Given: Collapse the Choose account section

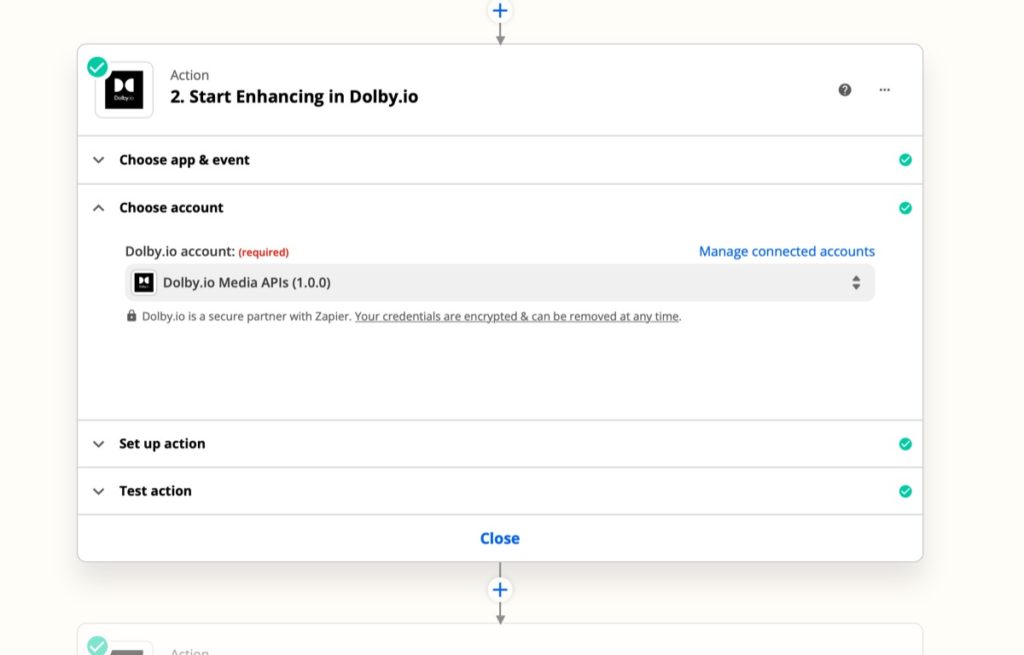Looking at the screenshot, I should pyautogui.click(x=500, y=208).
